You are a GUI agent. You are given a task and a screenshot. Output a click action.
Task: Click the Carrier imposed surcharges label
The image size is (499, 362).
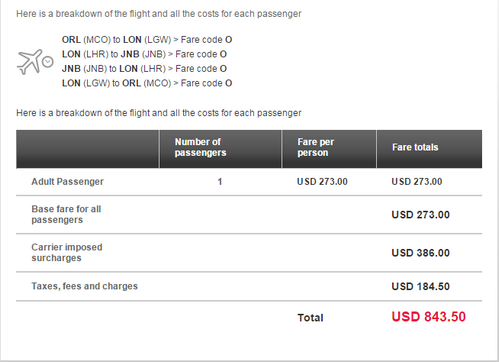click(x=67, y=252)
